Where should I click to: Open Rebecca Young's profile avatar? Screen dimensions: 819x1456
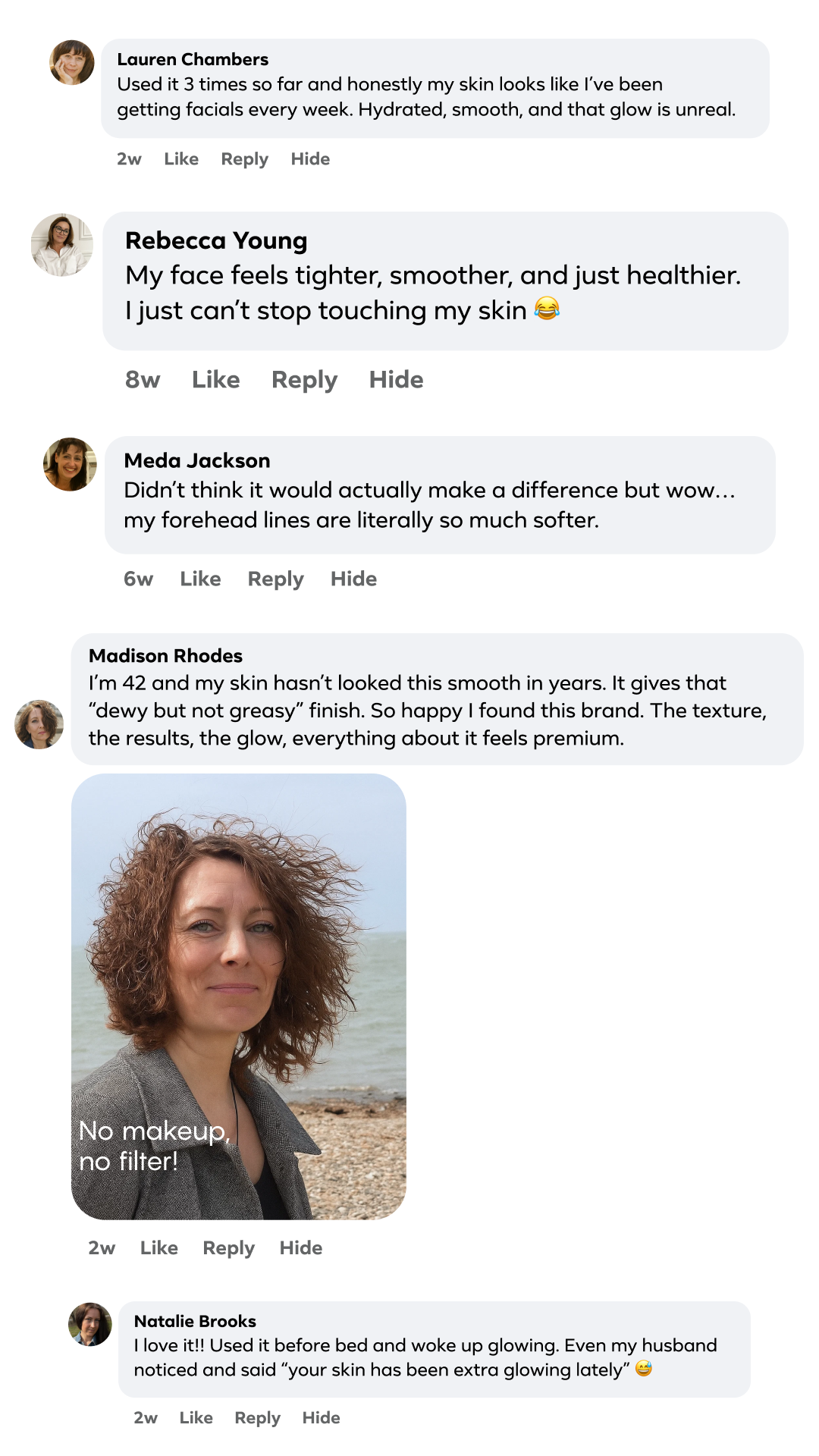[x=61, y=245]
